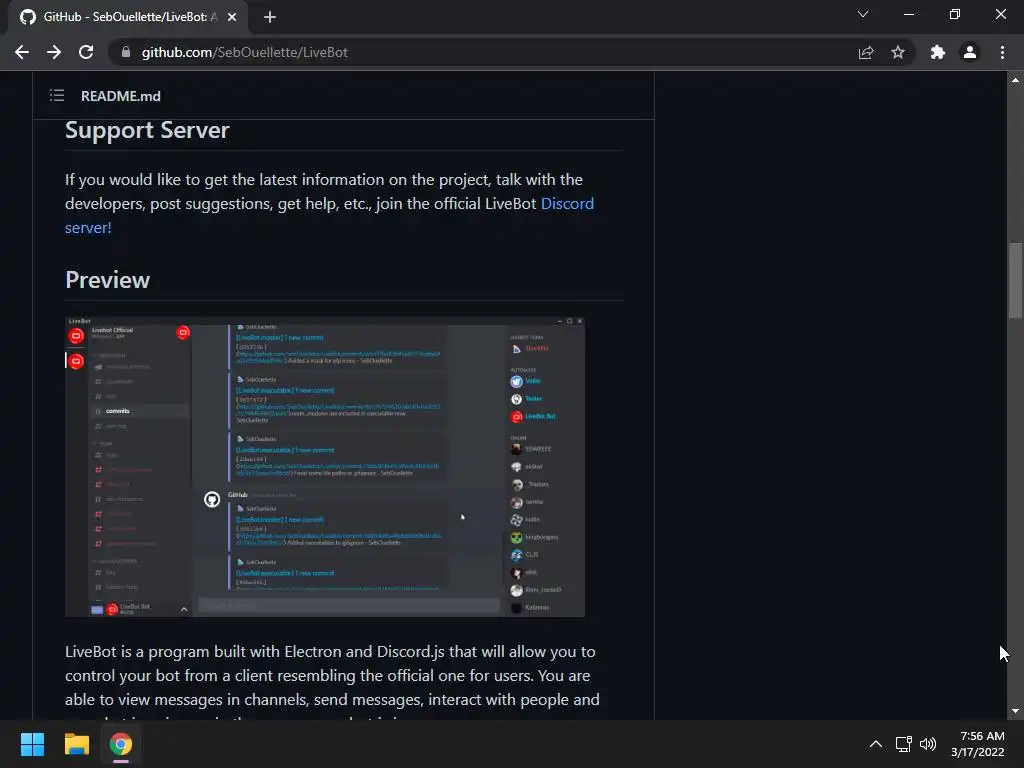
Task: Reload the GitHub page
Action: click(86, 52)
